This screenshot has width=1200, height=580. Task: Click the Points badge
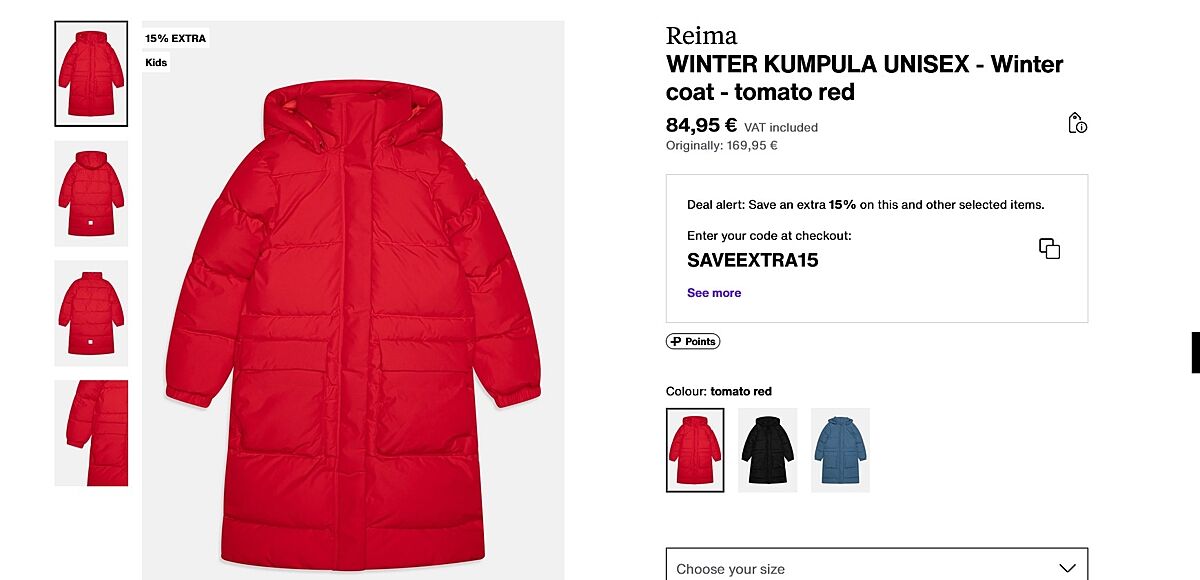tap(693, 342)
